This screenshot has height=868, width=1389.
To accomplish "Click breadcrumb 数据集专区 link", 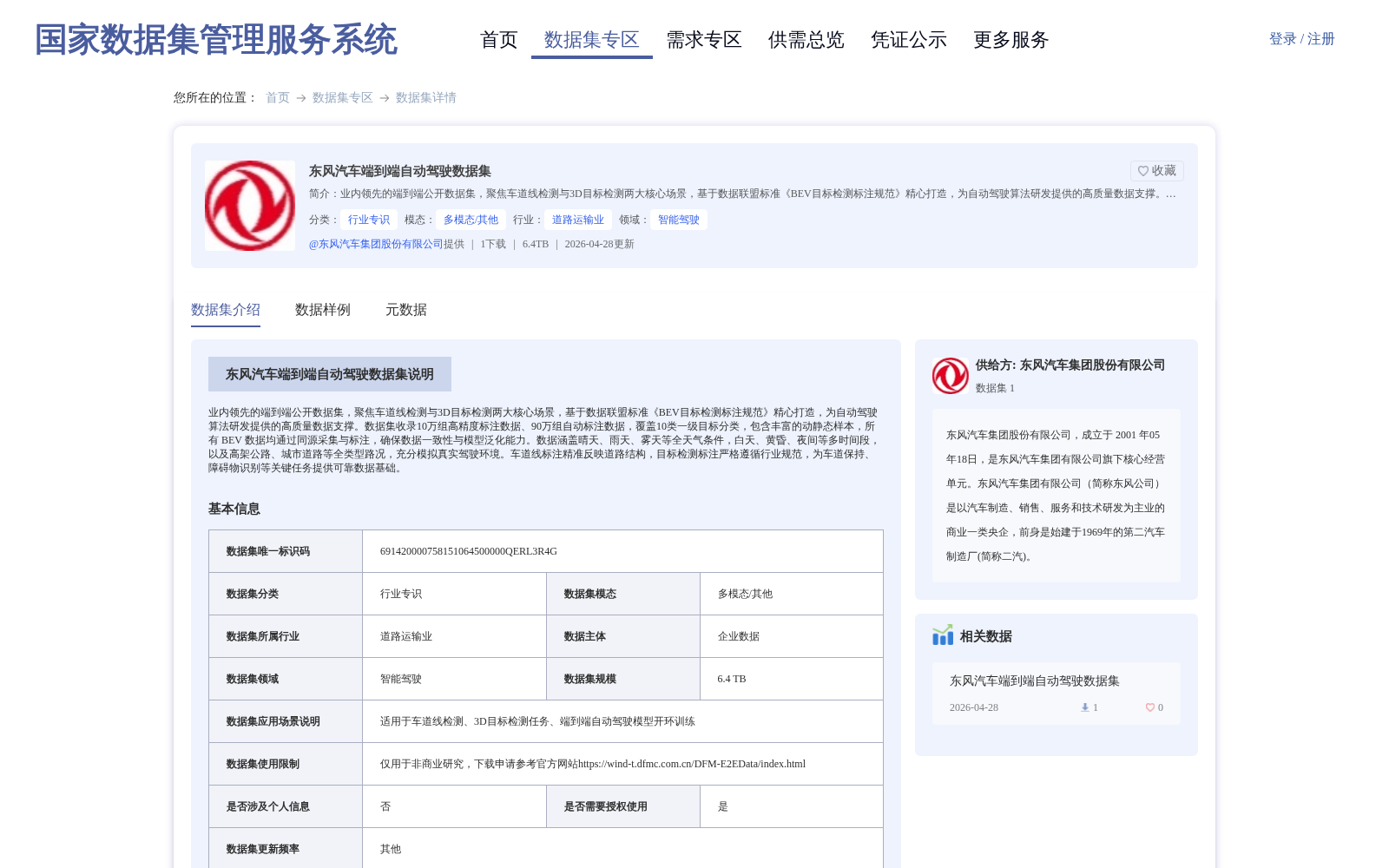I will click(x=343, y=98).
